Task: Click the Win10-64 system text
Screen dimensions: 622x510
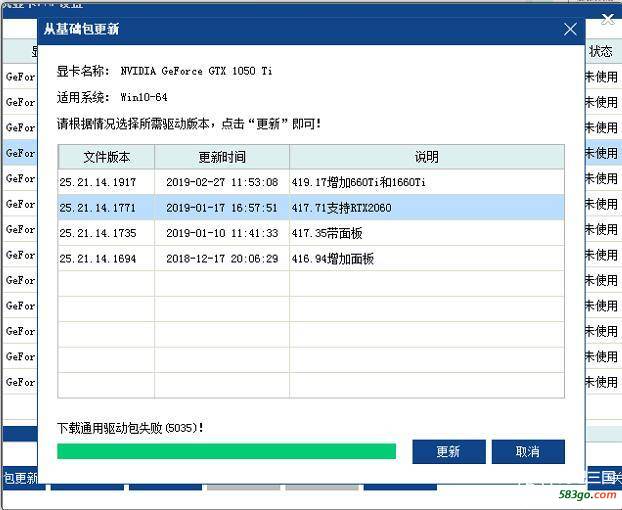Action: point(144,97)
